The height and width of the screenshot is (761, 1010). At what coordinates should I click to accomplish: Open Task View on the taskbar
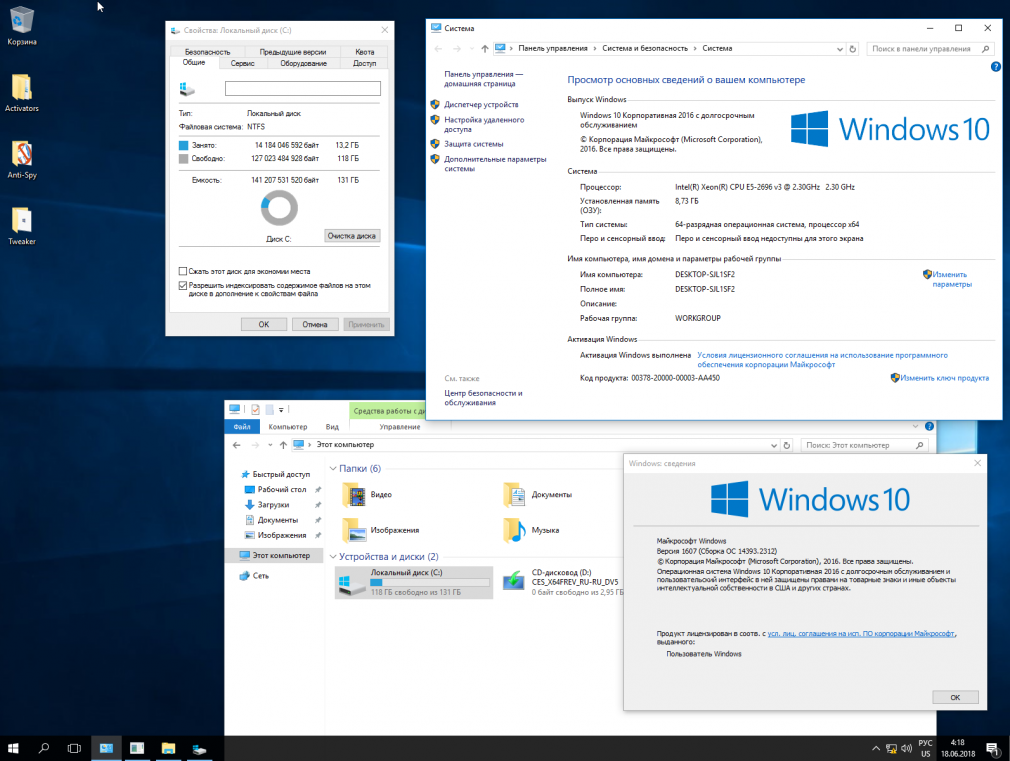click(x=75, y=748)
